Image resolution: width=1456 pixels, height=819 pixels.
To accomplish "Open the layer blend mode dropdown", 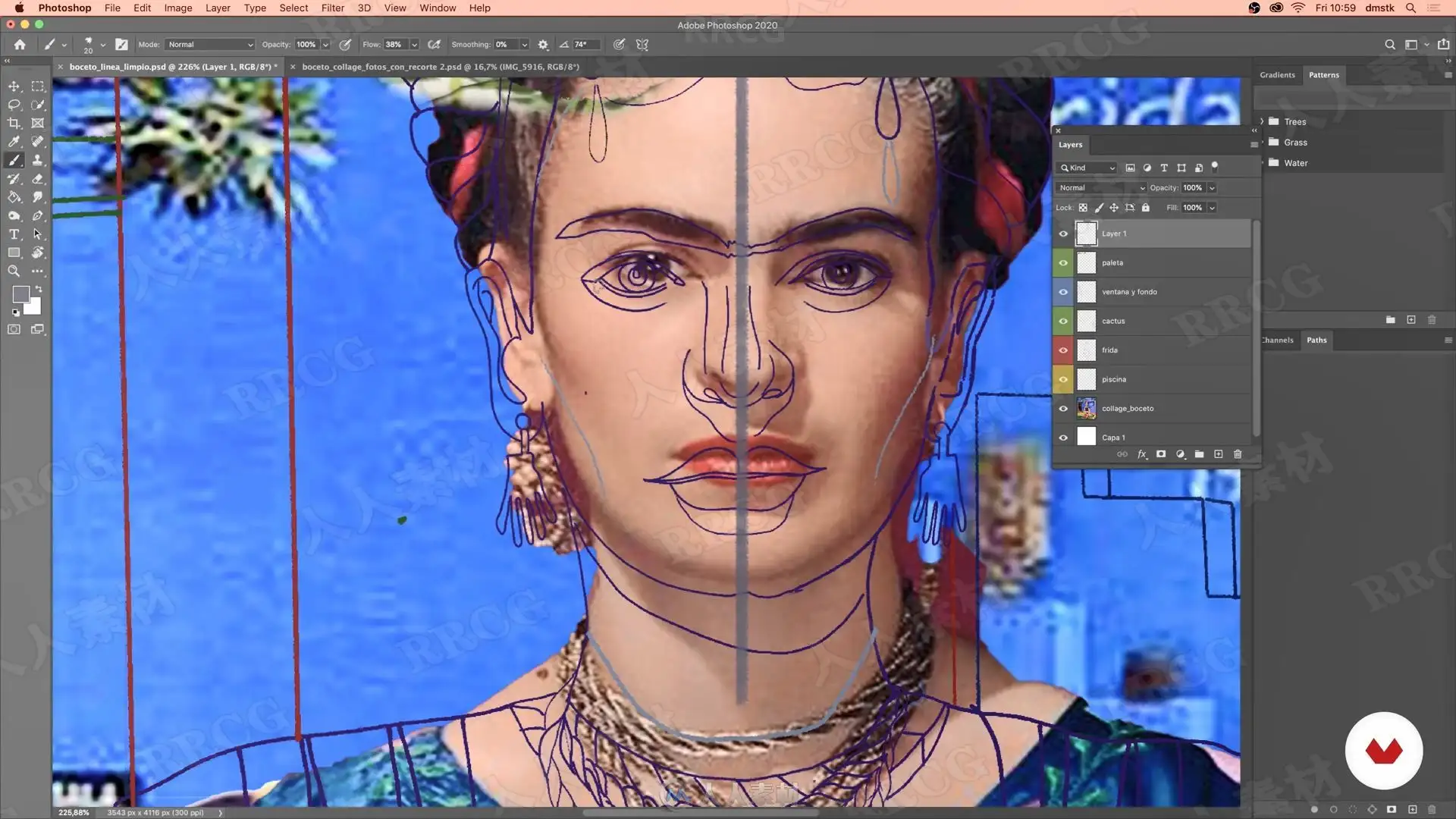I will 1101,188.
